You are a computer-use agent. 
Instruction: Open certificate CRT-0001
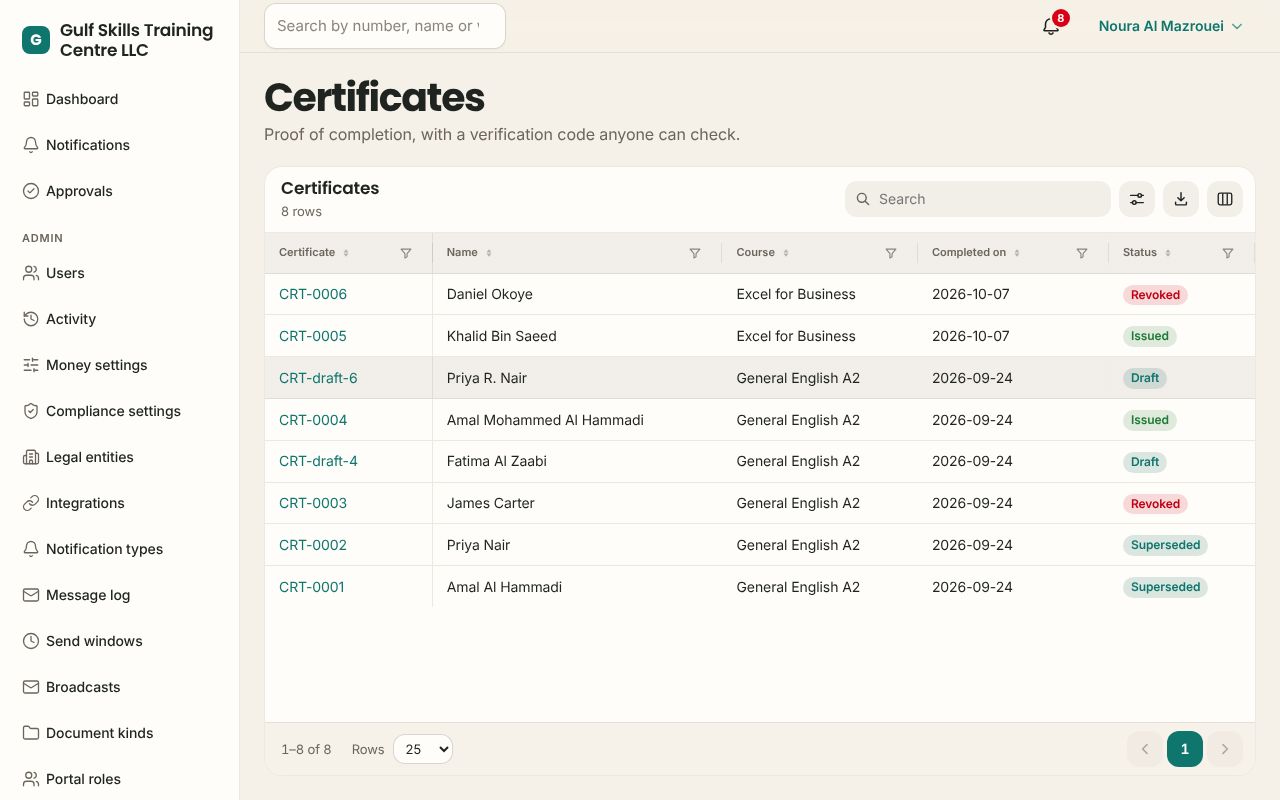pos(312,587)
